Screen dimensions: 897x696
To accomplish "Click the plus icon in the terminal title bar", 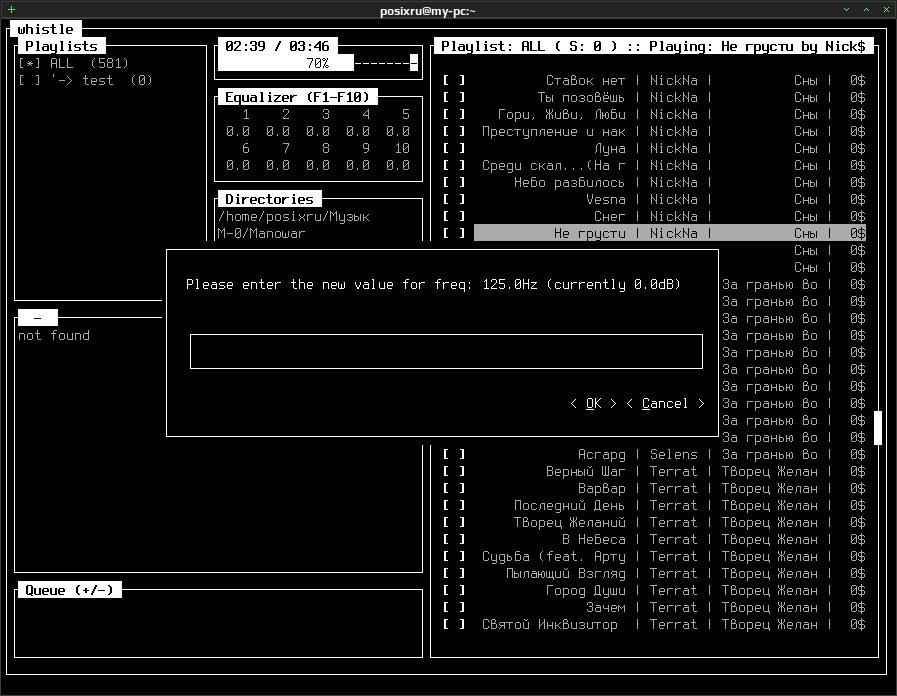I will pos(11,10).
